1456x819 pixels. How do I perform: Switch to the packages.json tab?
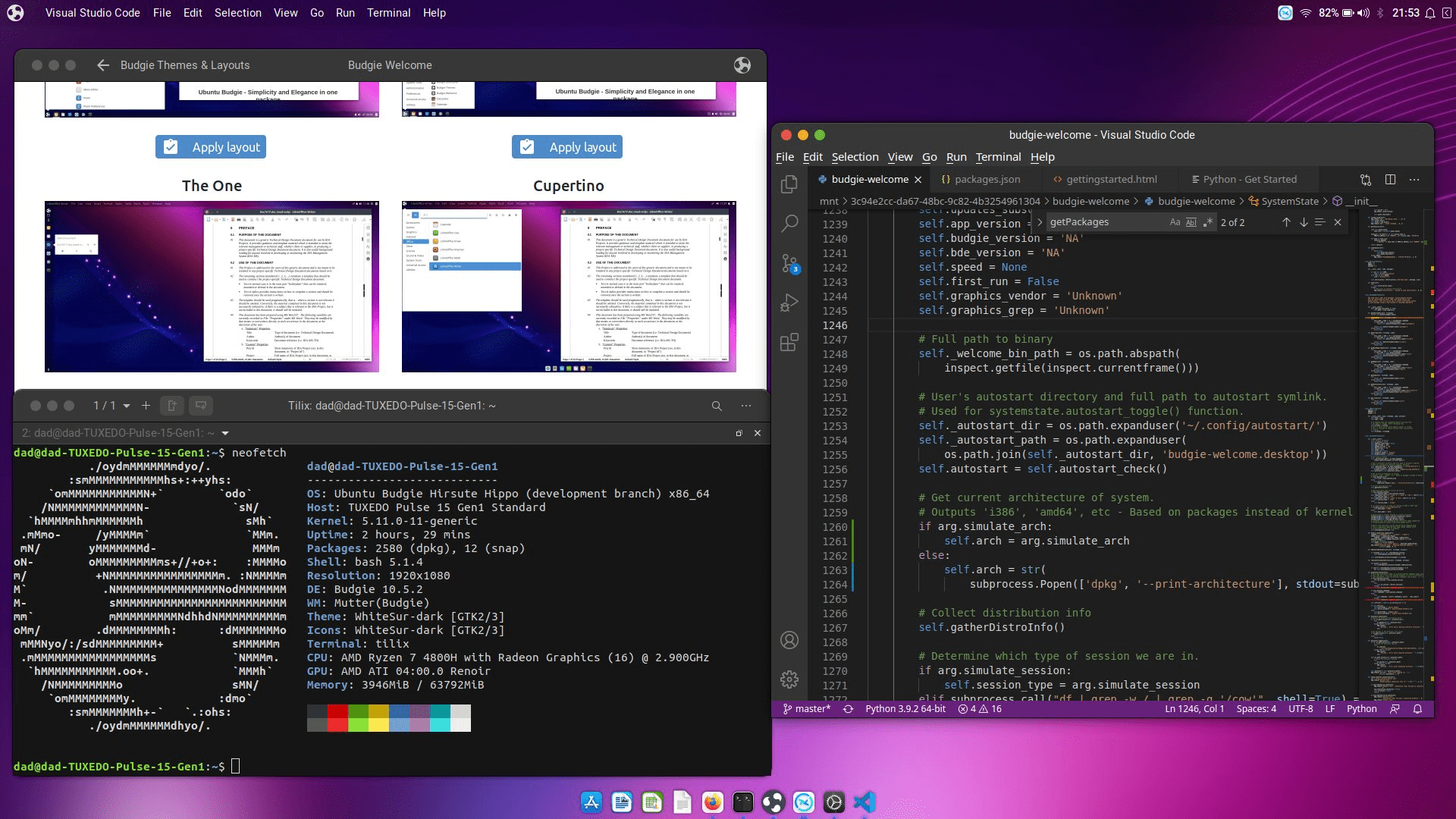point(987,179)
